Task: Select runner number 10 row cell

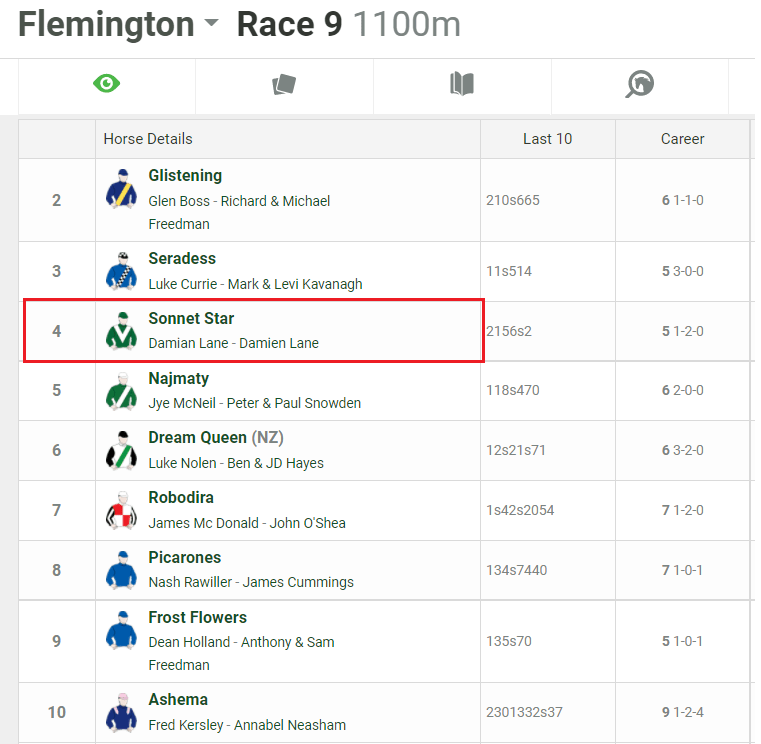Action: pyautogui.click(x=57, y=712)
